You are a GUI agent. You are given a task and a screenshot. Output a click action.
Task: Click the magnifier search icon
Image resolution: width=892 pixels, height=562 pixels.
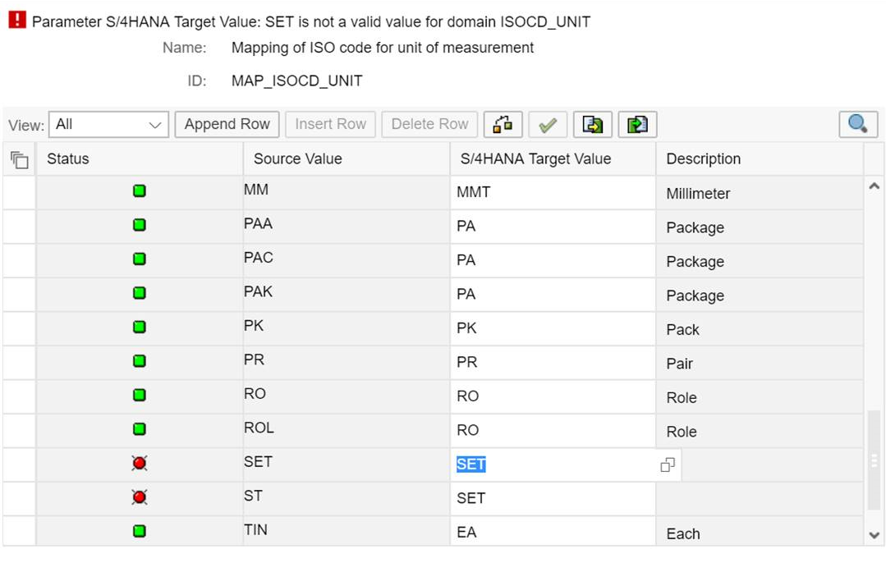pyautogui.click(x=858, y=124)
